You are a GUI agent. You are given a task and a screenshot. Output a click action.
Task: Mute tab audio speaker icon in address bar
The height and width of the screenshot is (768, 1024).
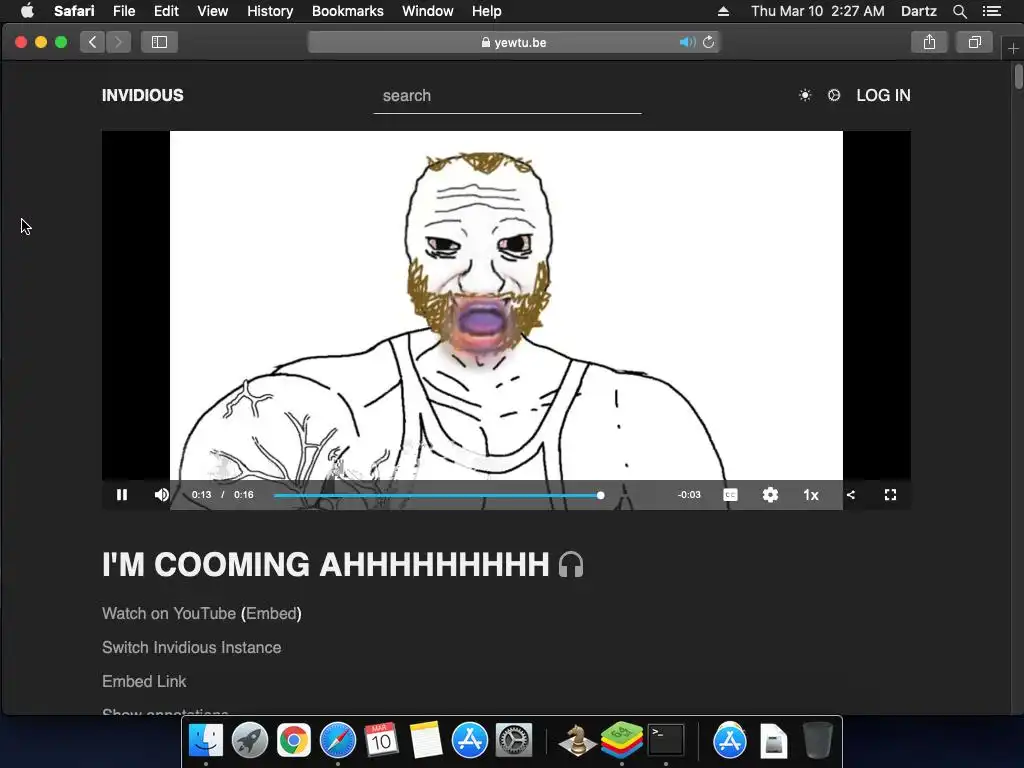click(687, 42)
